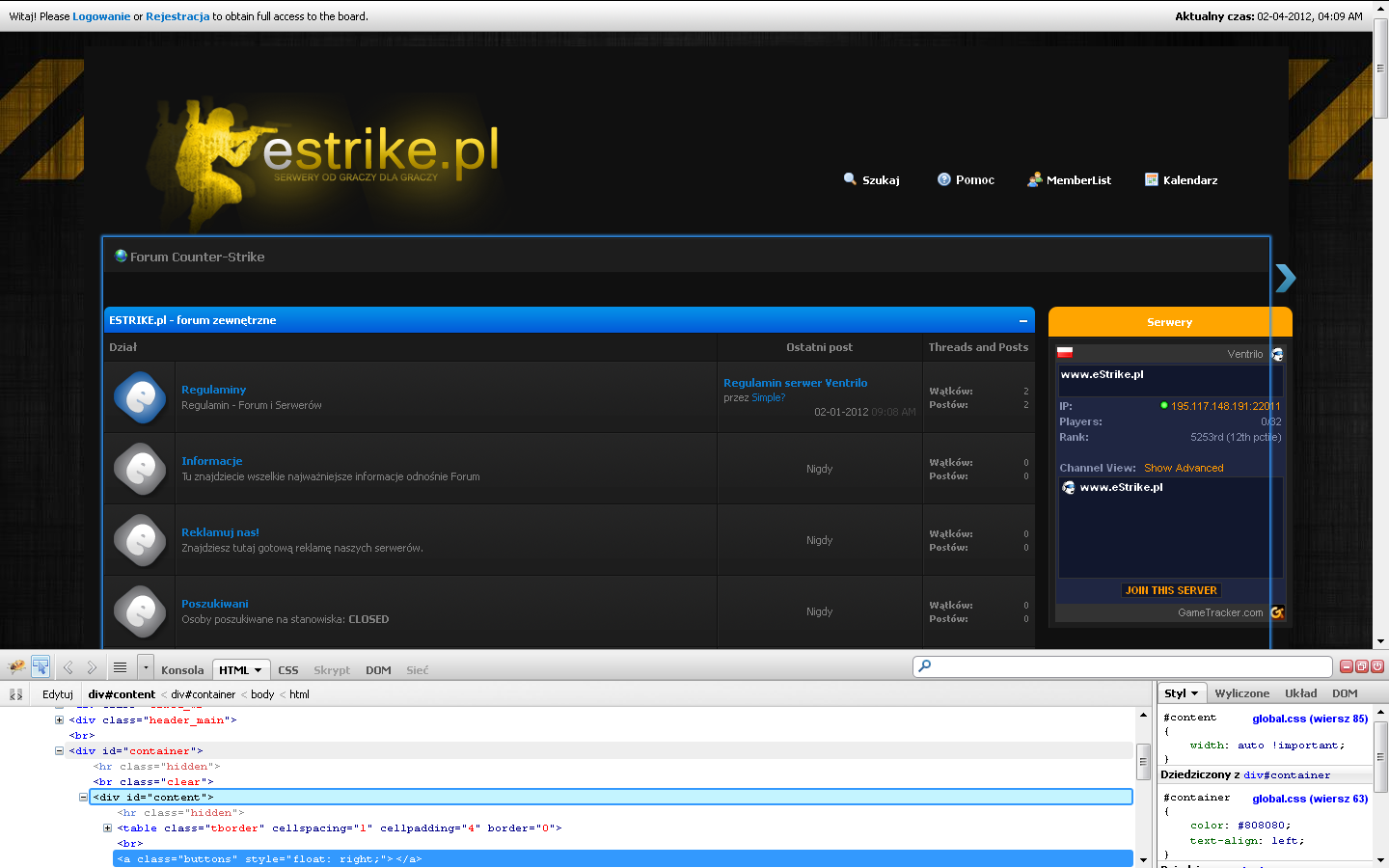The width and height of the screenshot is (1389, 868).
Task: Click the page vertical scrollbar thumb
Action: point(1380,68)
